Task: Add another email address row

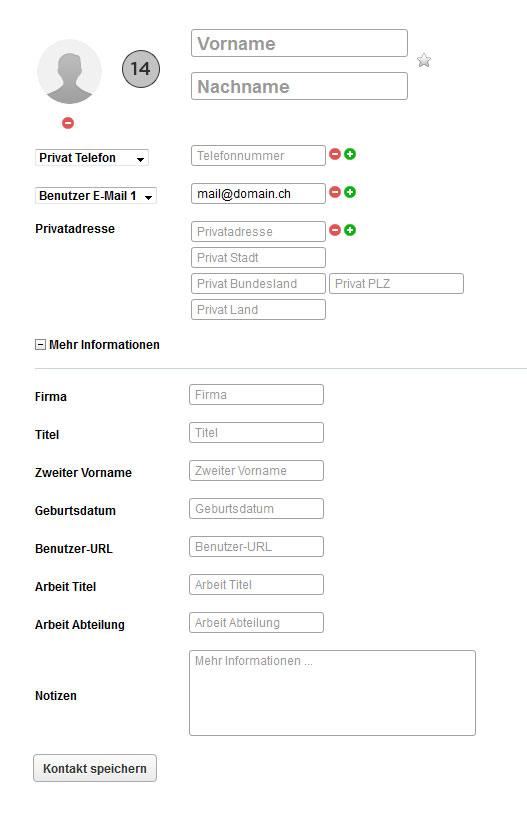Action: [x=350, y=192]
